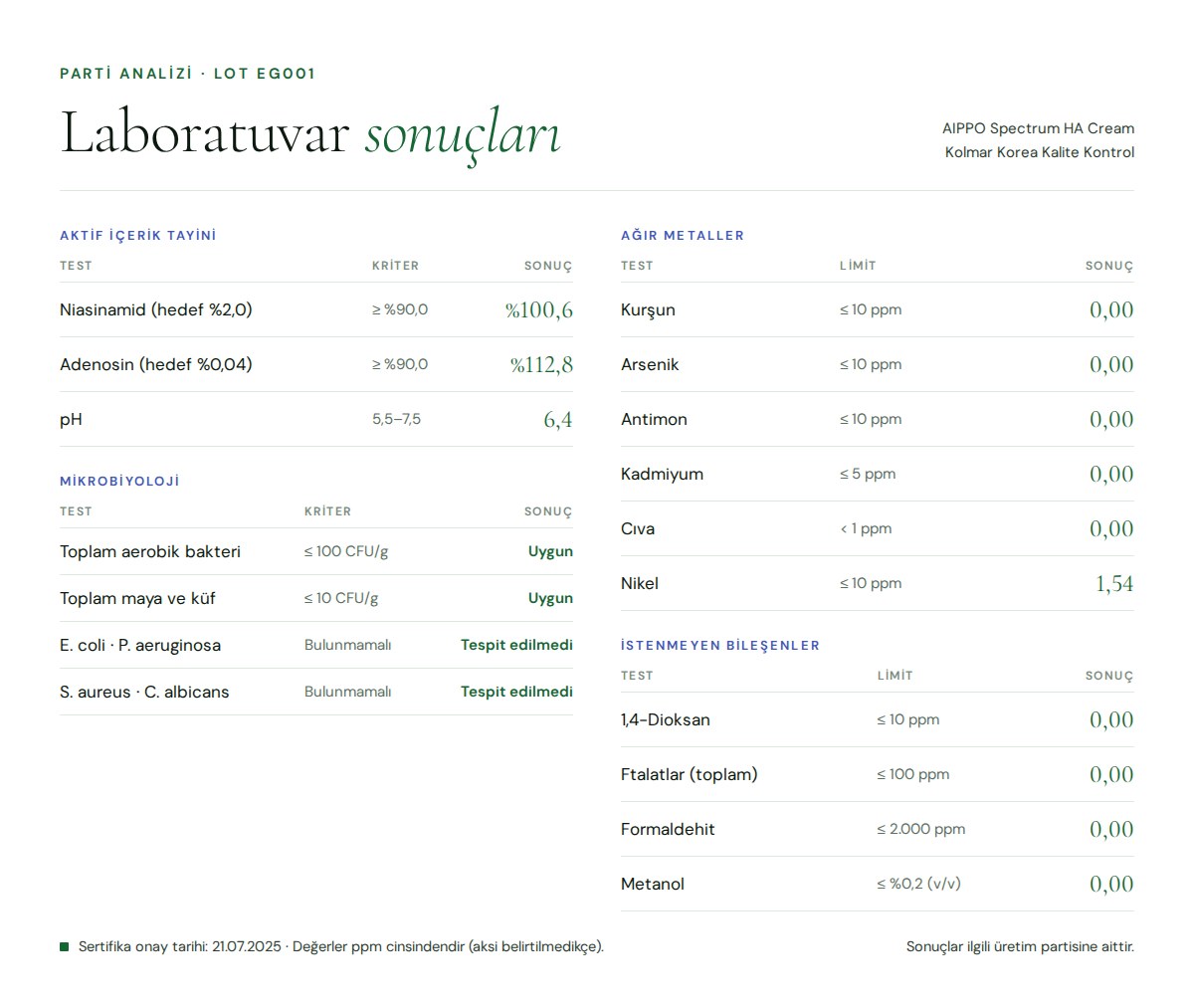This screenshot has width=1194, height=1008.
Task: Click "Tespit edilmedi" in the E. coli row
Action: [516, 645]
